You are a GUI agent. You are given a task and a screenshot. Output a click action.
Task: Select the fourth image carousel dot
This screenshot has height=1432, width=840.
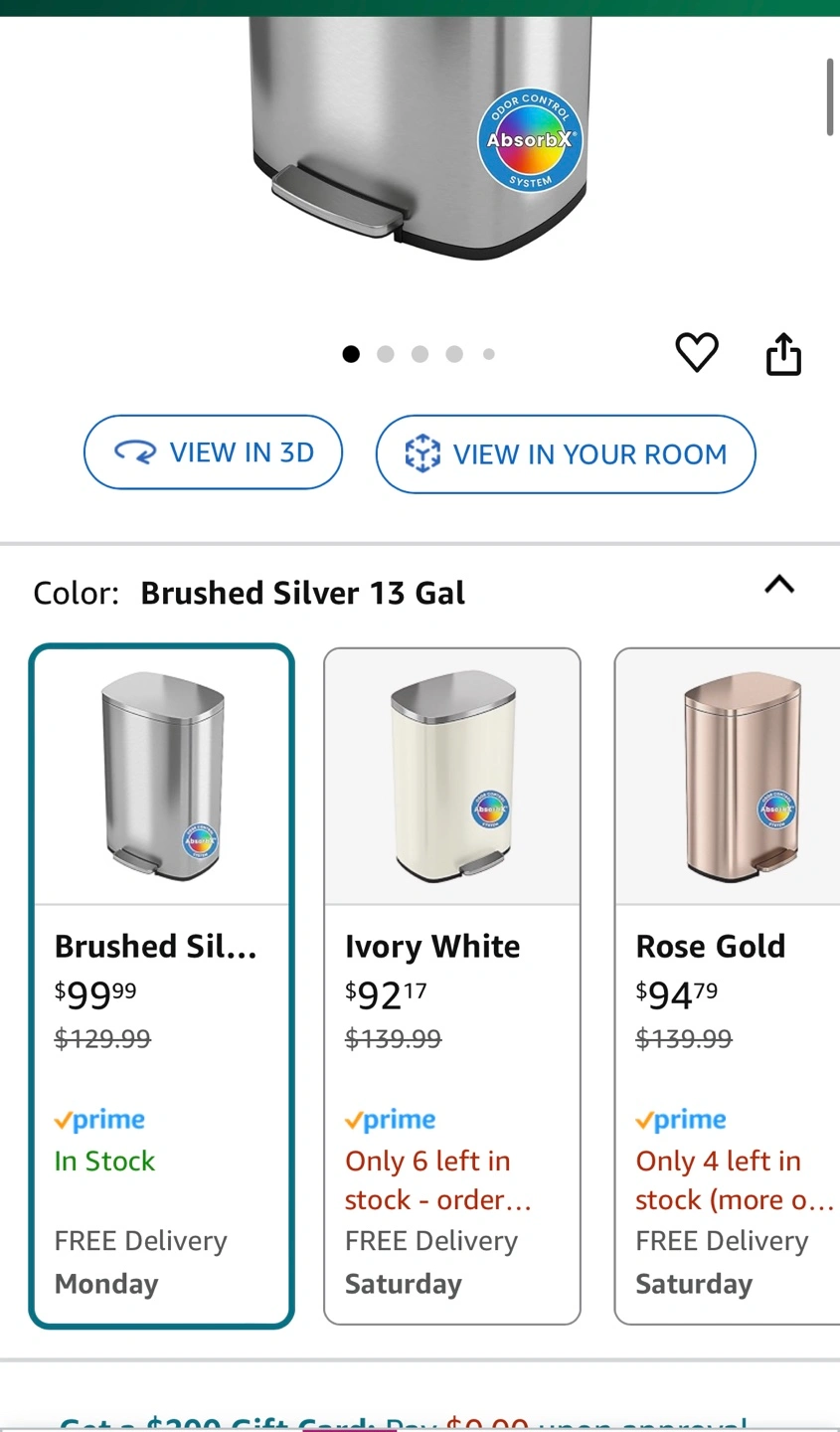tap(454, 354)
